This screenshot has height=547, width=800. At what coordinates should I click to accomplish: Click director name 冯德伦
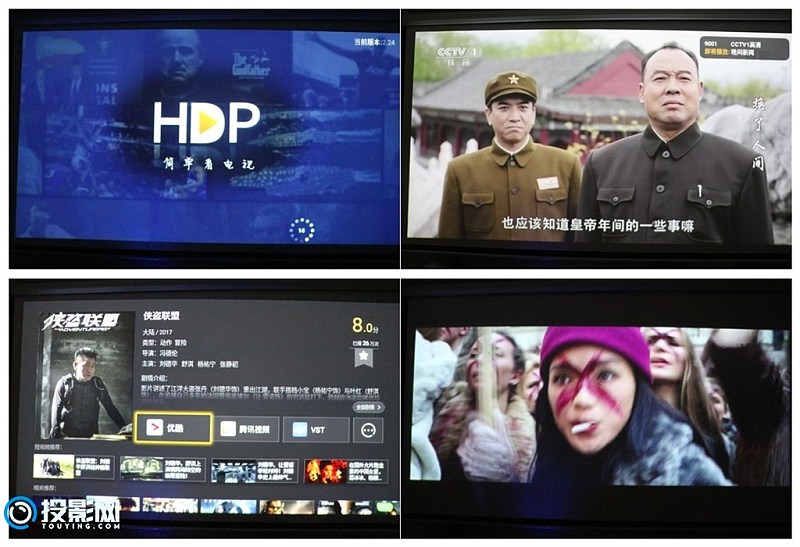pos(170,353)
